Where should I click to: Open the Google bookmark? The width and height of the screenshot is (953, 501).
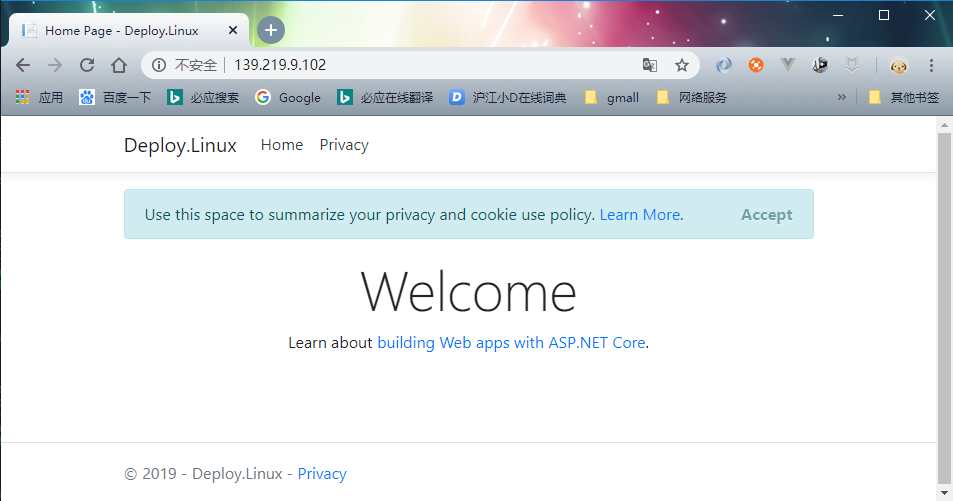pos(288,97)
